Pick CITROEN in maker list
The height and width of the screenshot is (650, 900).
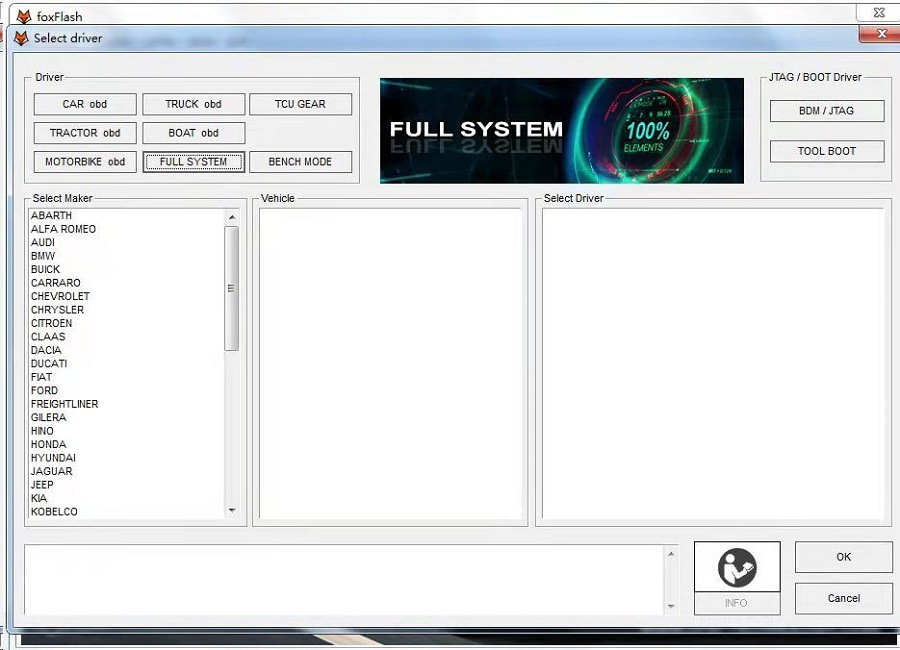tap(51, 323)
